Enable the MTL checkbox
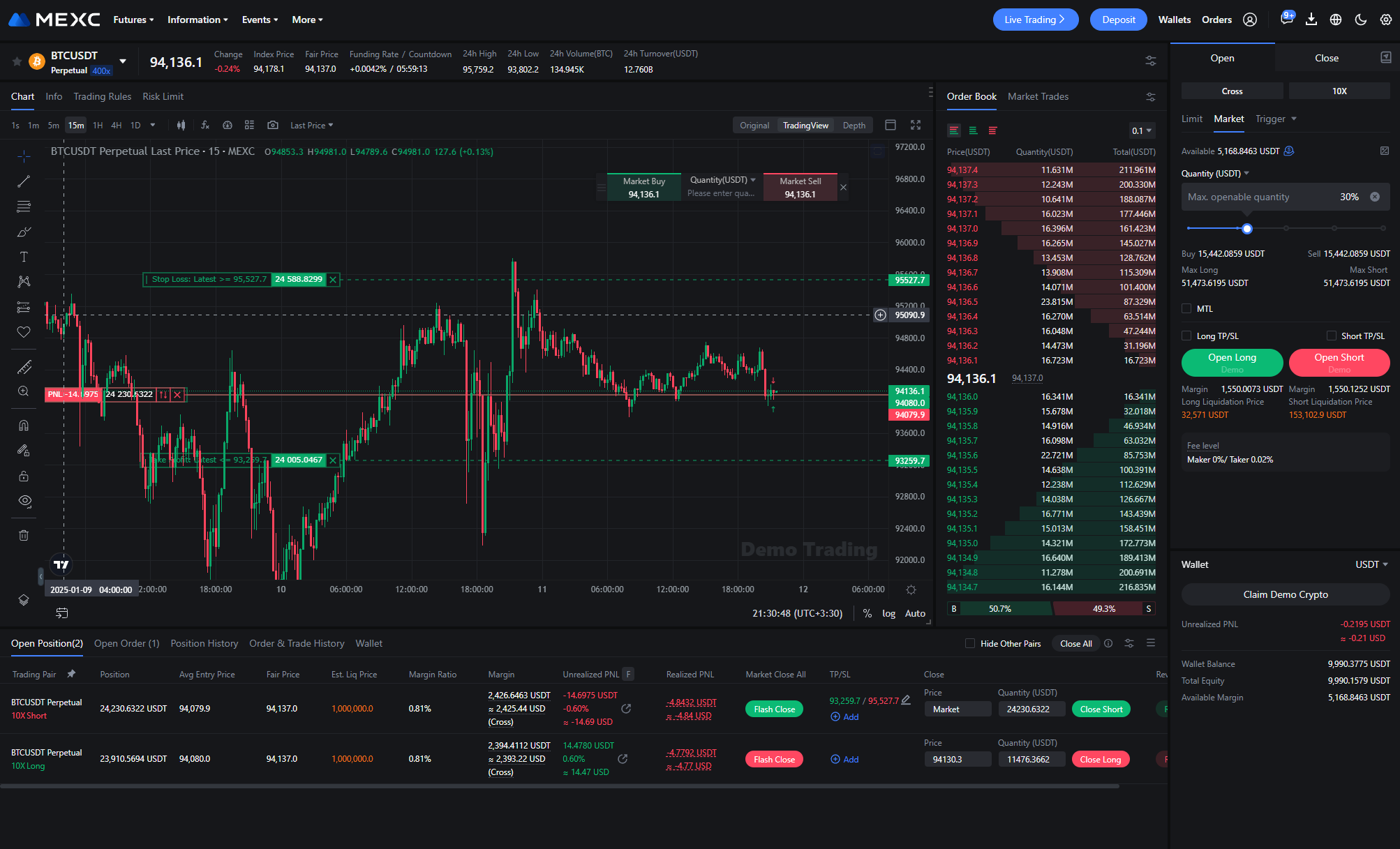The height and width of the screenshot is (849, 1400). click(1186, 308)
